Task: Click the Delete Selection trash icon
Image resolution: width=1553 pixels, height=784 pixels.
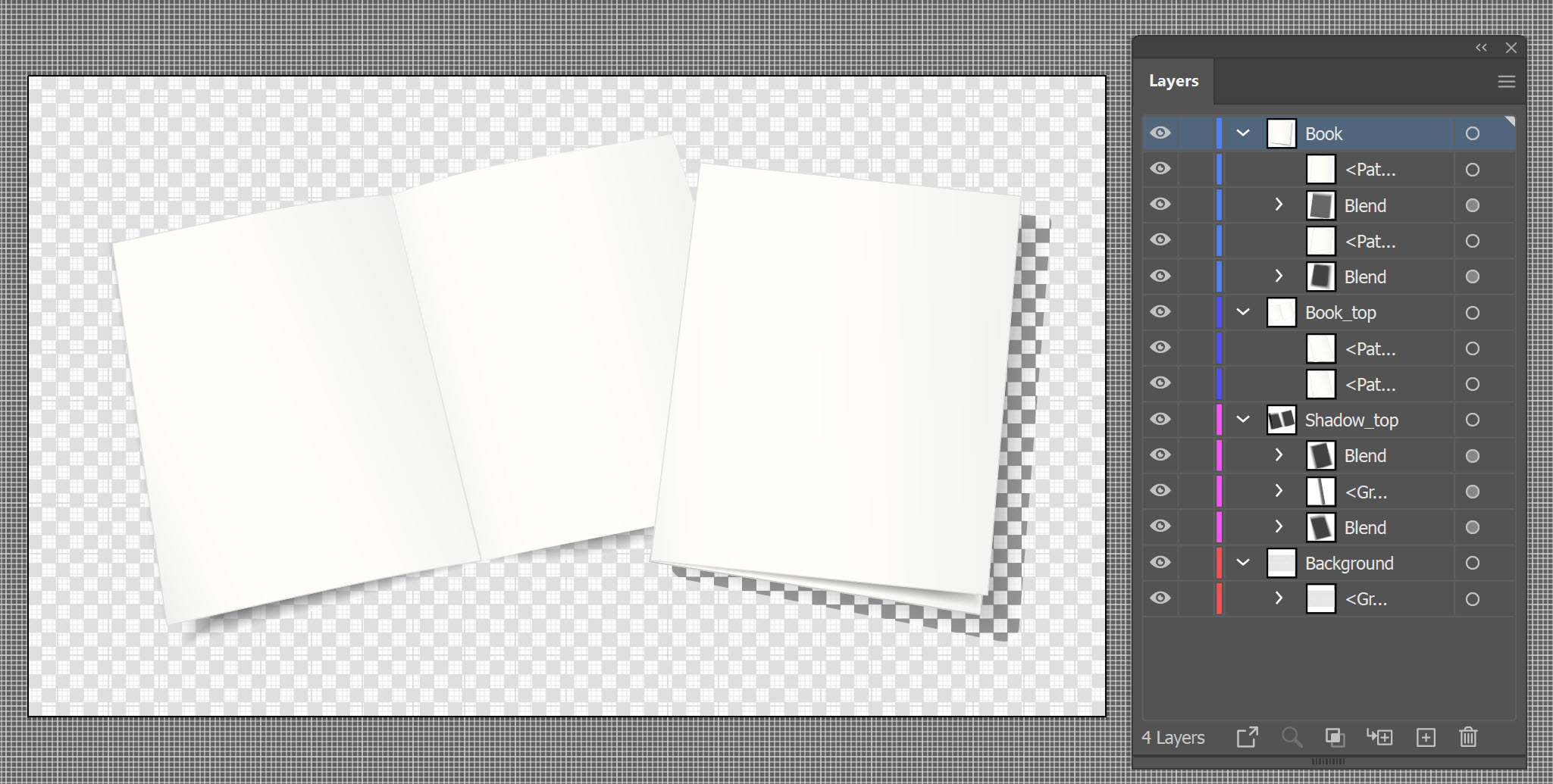Action: 1468,737
